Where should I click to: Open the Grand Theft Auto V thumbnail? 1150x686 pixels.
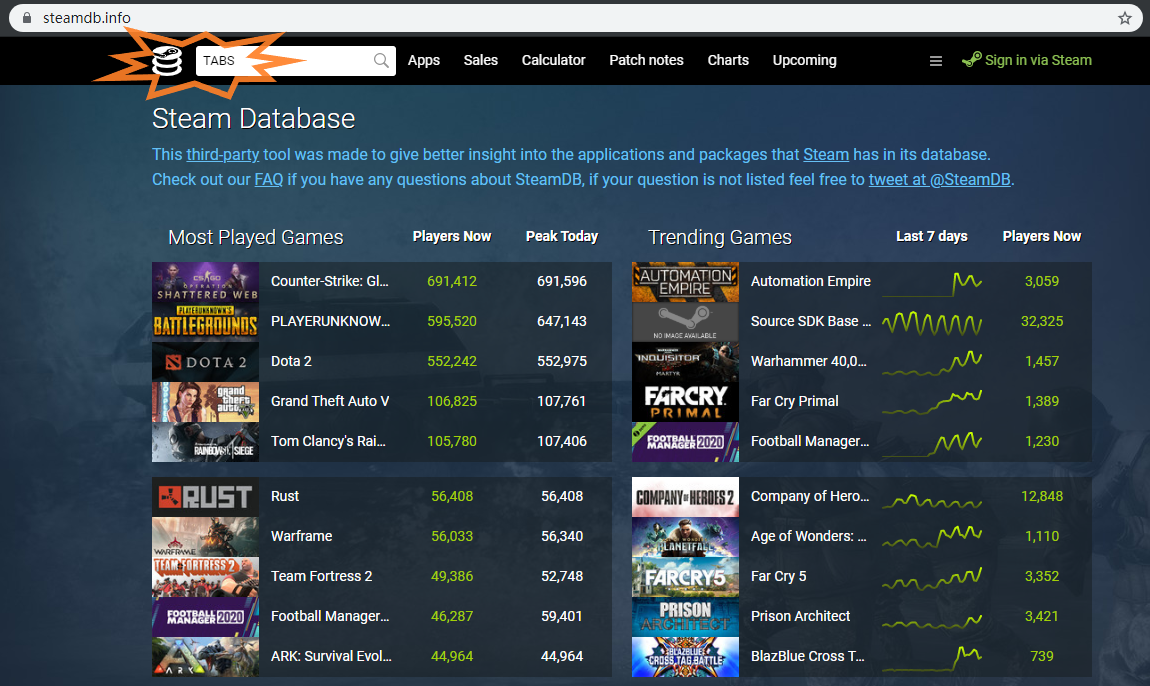(205, 402)
